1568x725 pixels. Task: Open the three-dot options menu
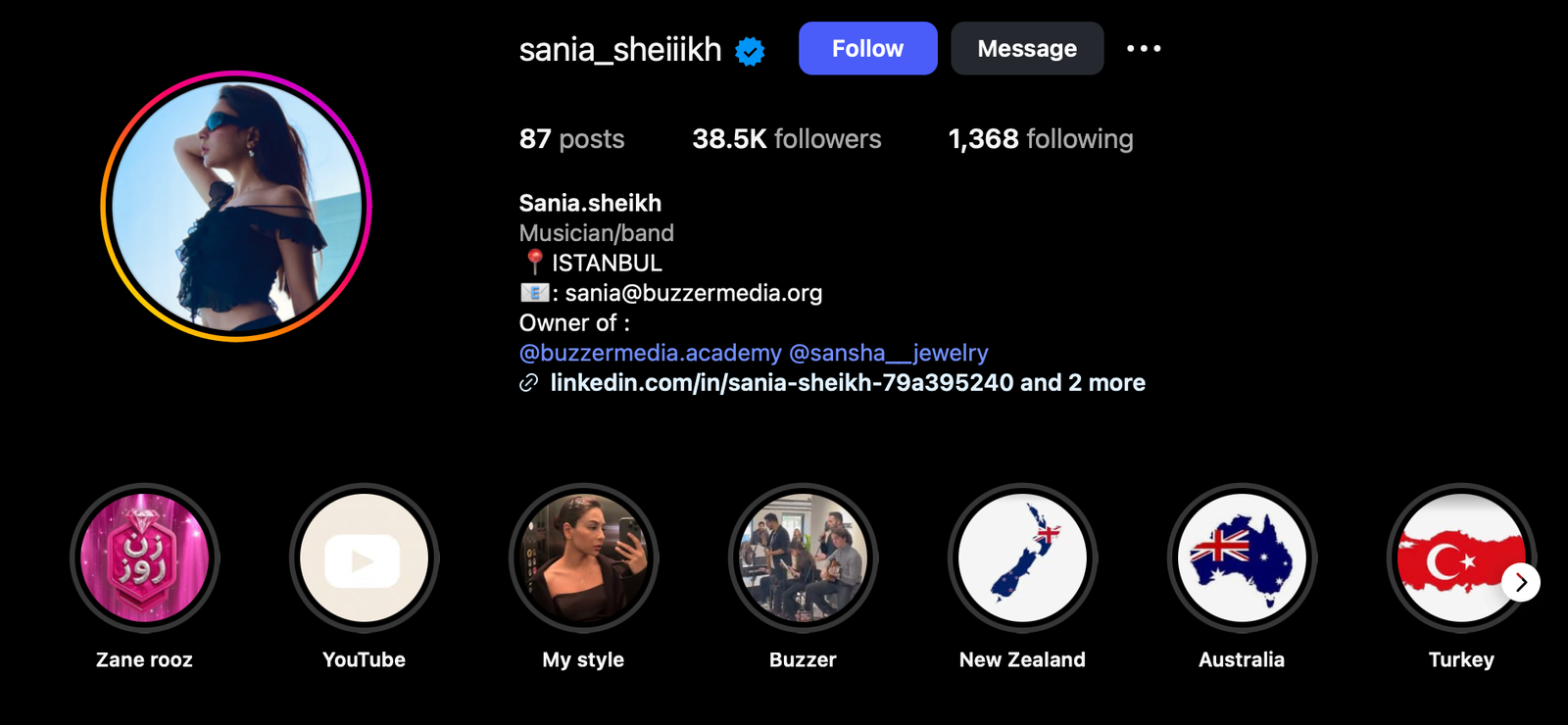point(1144,48)
